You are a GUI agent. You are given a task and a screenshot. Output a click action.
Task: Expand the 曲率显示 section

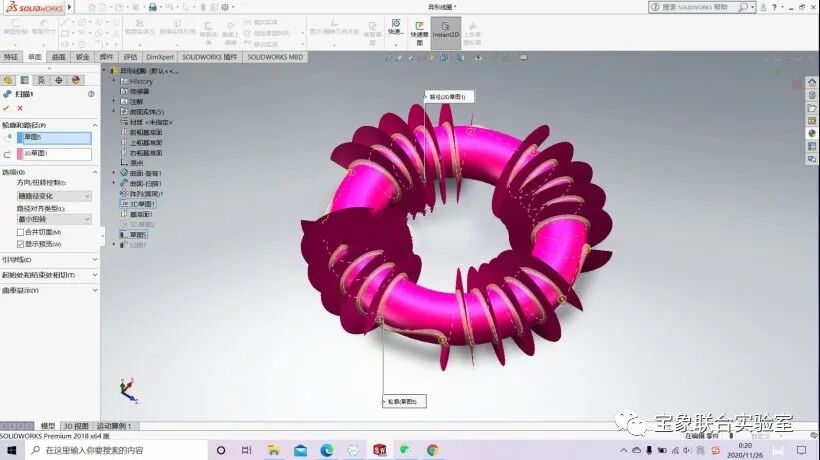click(95, 290)
